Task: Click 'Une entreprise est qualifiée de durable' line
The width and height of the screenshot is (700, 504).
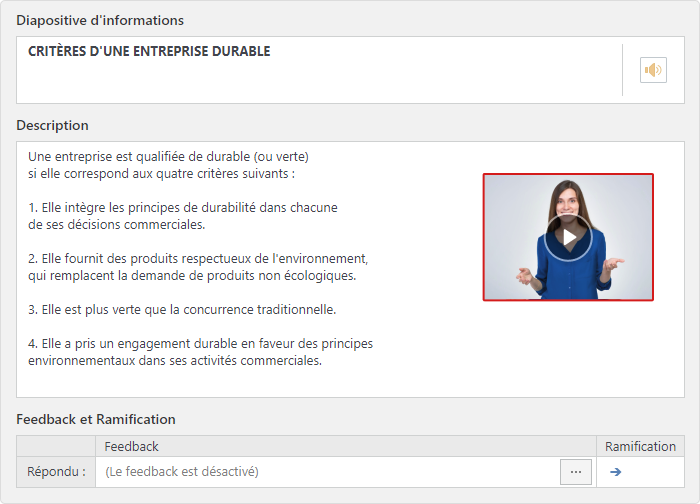Action: (168, 157)
